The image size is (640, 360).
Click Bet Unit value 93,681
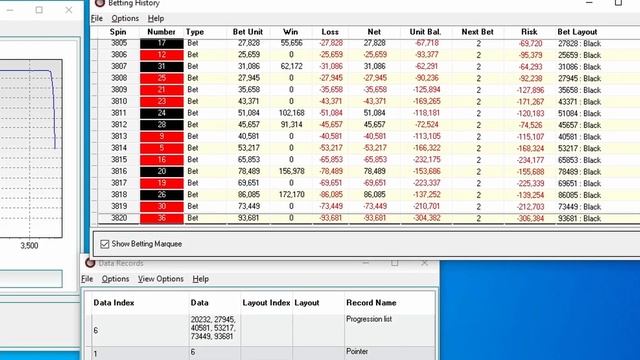point(248,218)
